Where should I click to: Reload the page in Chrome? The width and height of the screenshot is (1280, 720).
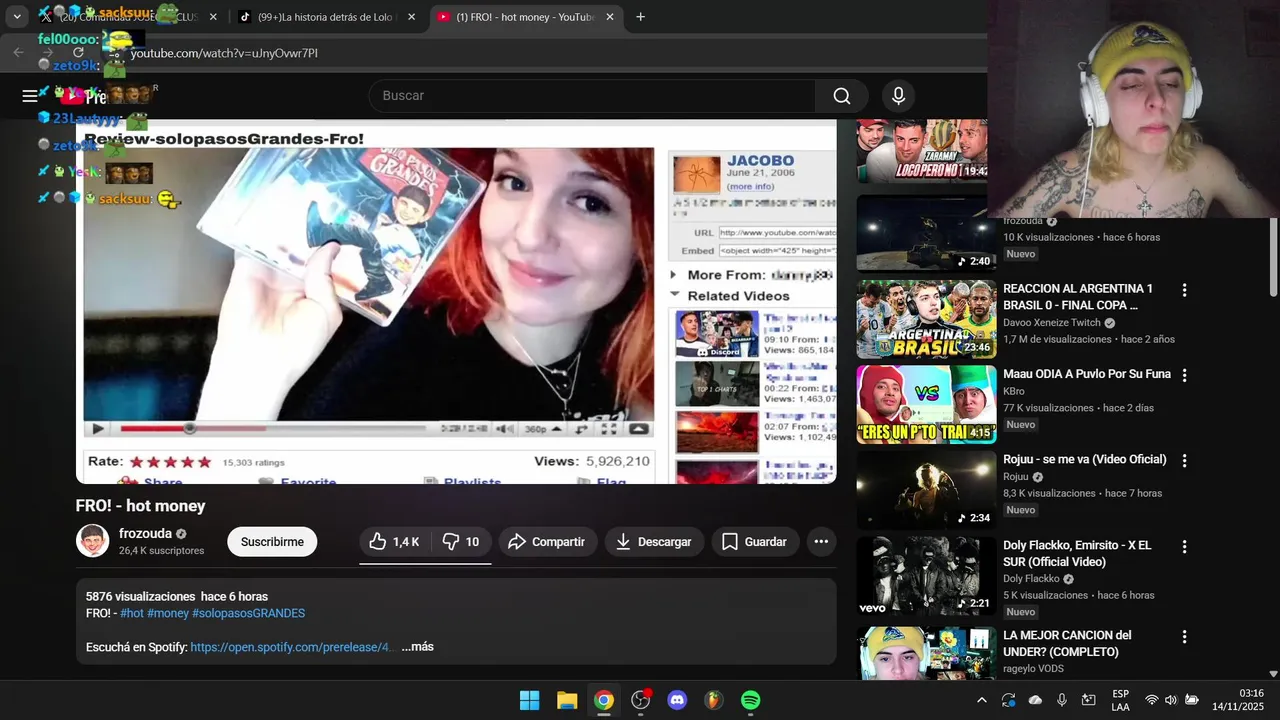point(78,53)
